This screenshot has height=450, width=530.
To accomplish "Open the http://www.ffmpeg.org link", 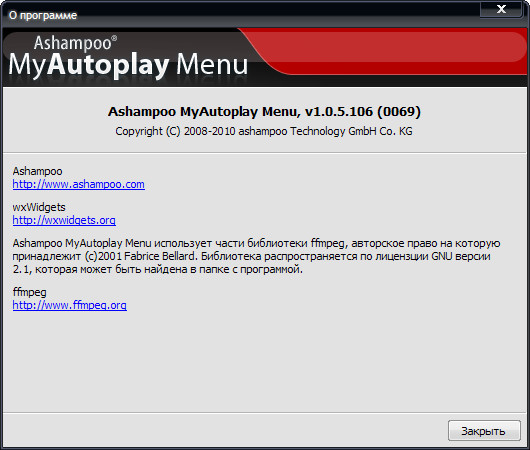I will tap(70, 305).
